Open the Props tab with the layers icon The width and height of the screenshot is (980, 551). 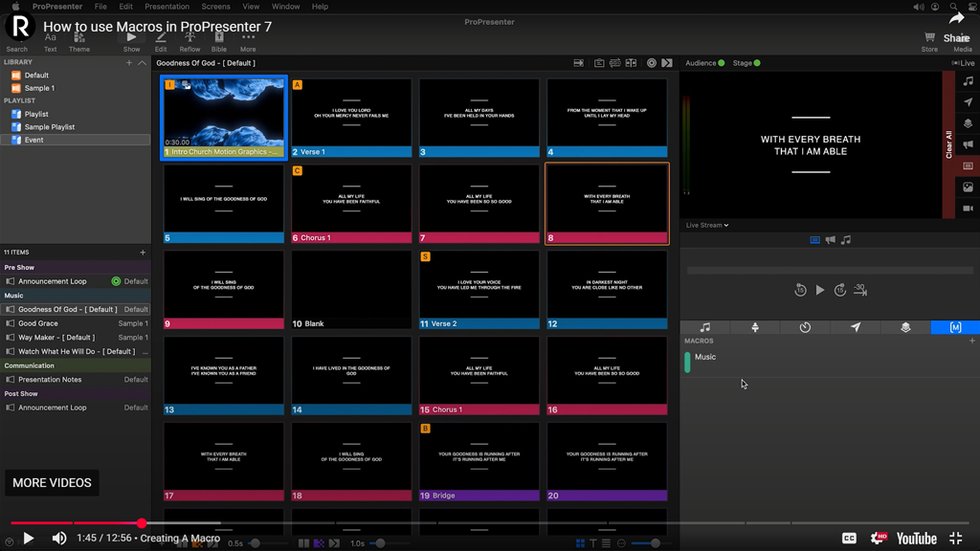pyautogui.click(x=905, y=327)
